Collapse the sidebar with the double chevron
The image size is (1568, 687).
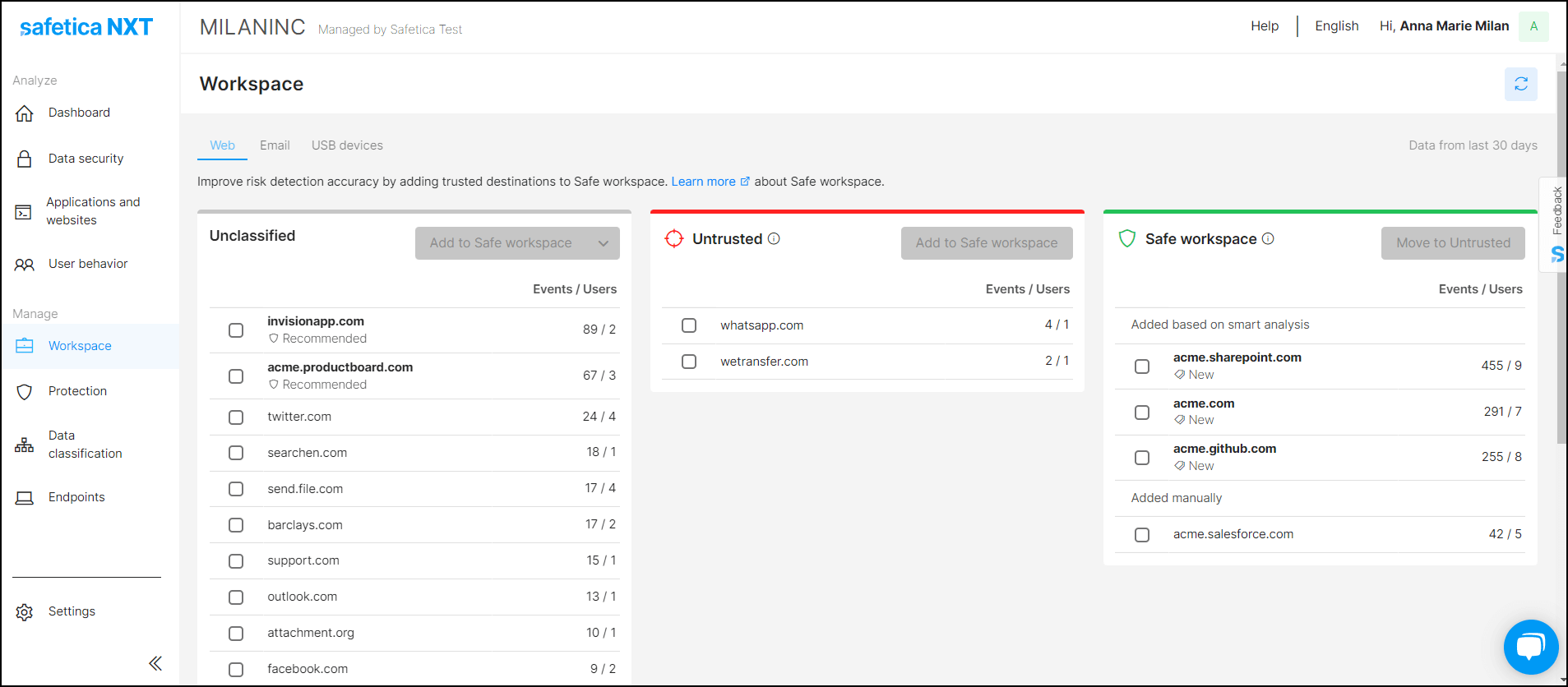click(x=155, y=663)
